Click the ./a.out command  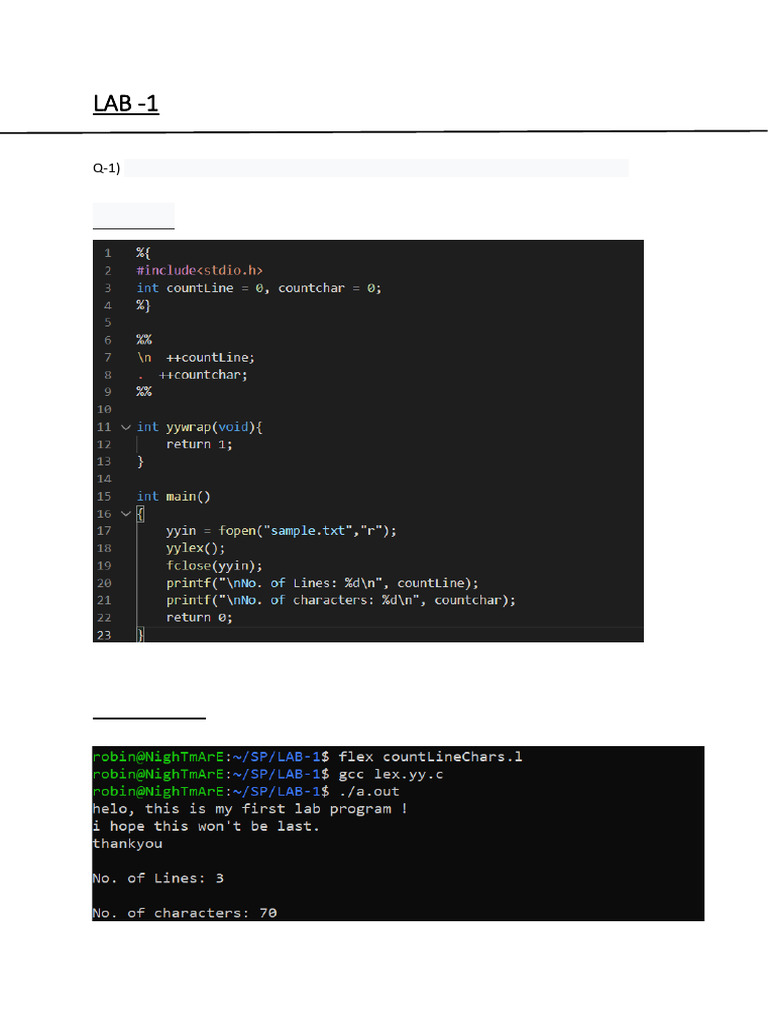(369, 792)
